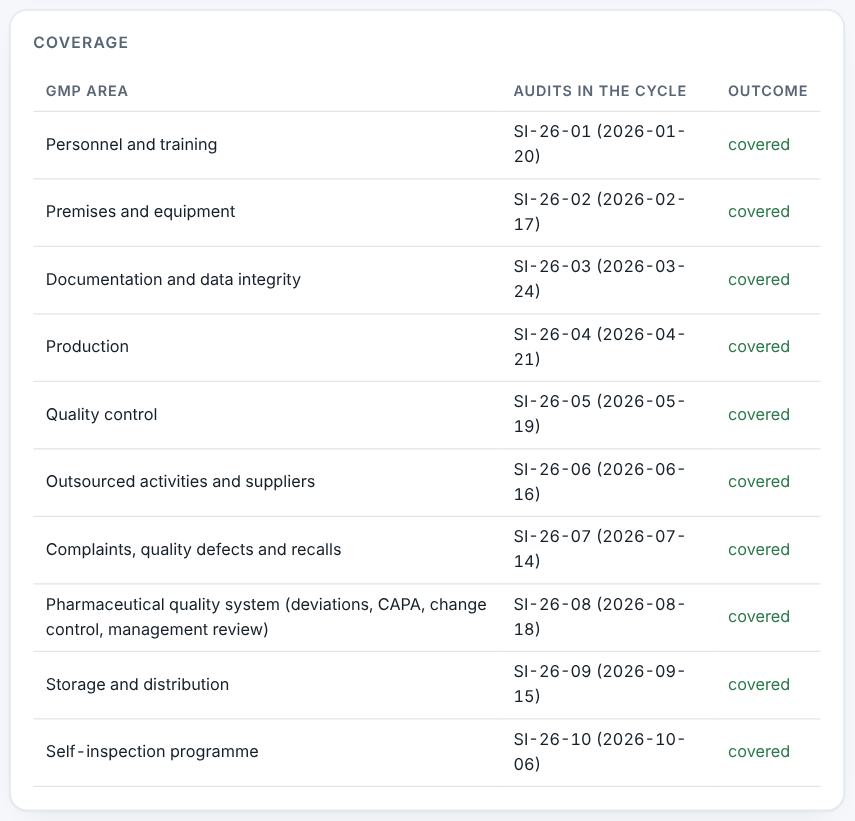Viewport: 855px width, 821px height.
Task: Click the AUDITS IN THE CYCLE column header
Action: (x=600, y=91)
